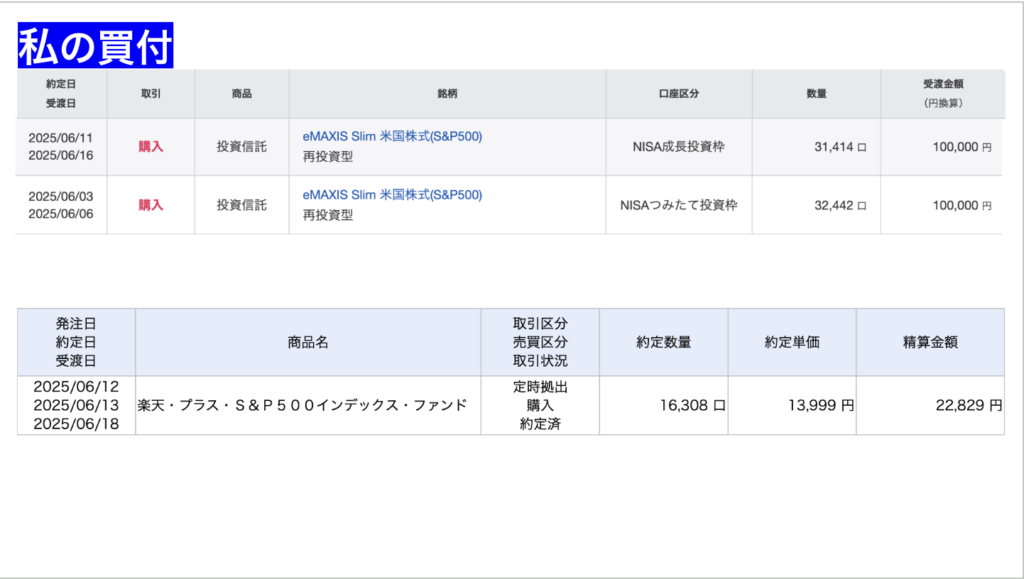1024x579 pixels.
Task: Click the 取引区分 header label
Action: coord(540,324)
